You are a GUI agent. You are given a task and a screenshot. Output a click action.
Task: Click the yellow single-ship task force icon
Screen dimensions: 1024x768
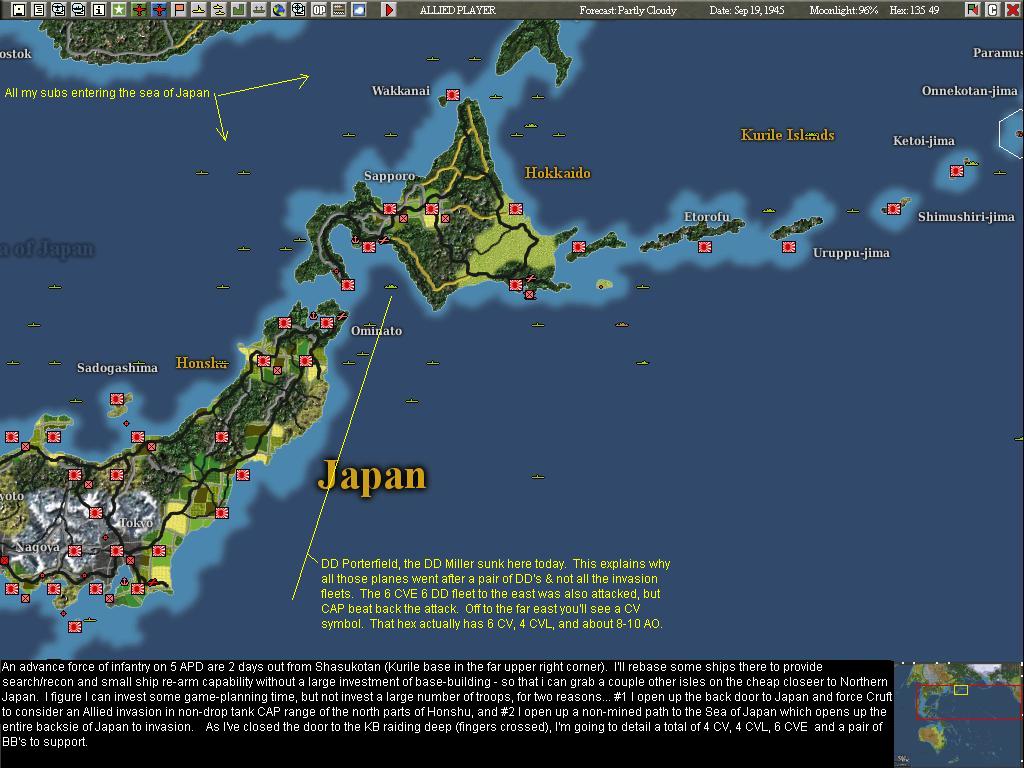(199, 10)
